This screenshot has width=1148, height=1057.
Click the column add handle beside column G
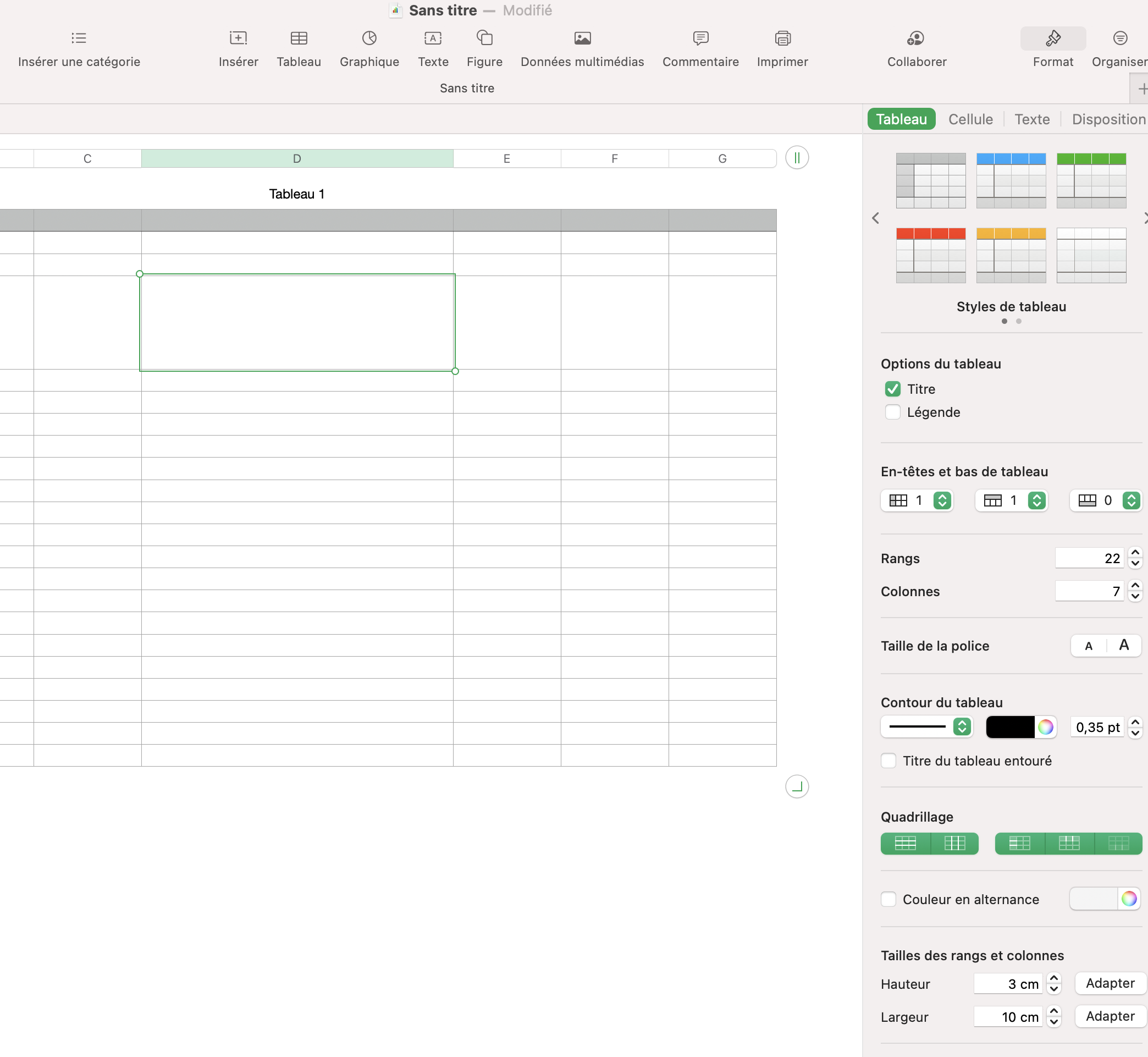(797, 158)
